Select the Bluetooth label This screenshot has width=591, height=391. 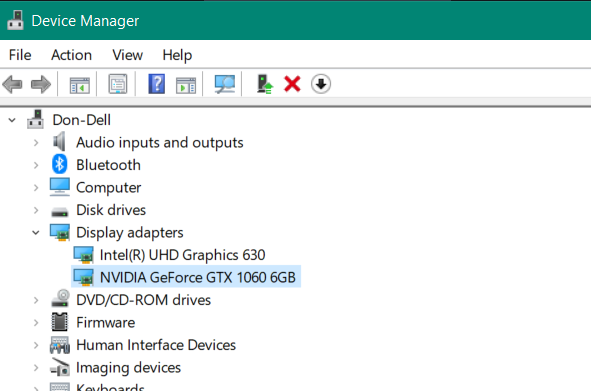point(108,165)
